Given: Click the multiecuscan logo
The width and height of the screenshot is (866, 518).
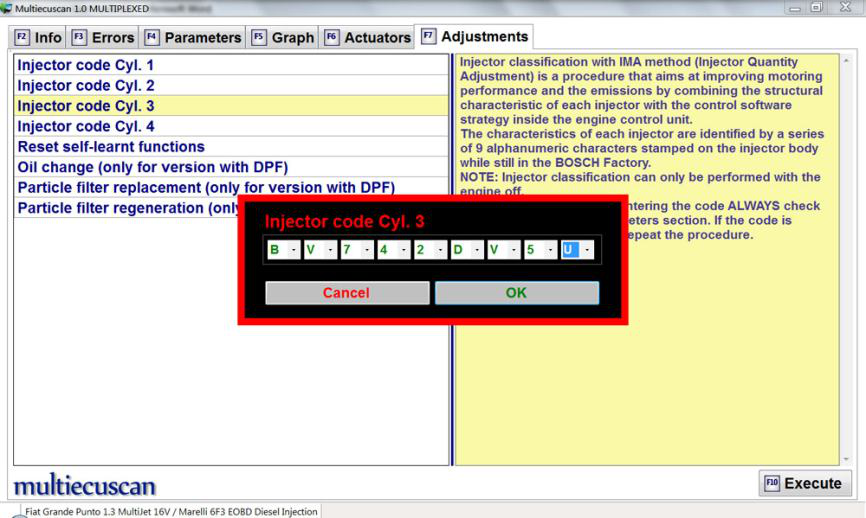Looking at the screenshot, I should click(x=84, y=486).
